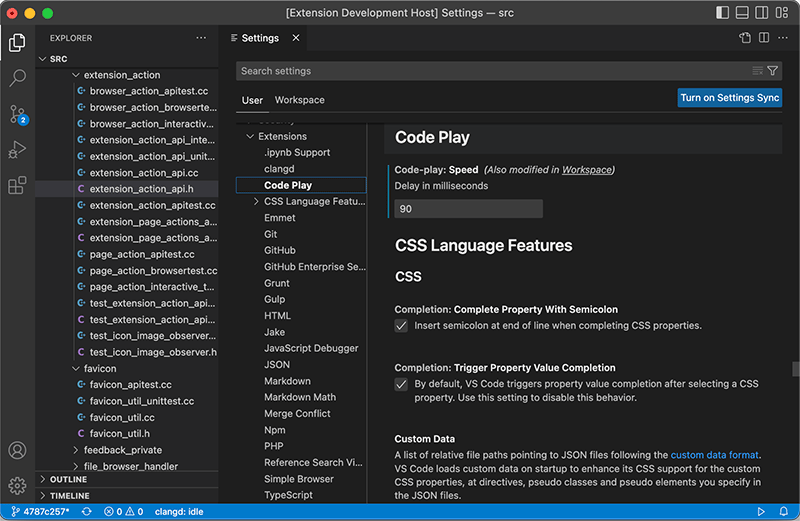
Task: Collapse the Extensions settings category
Action: click(x=250, y=136)
